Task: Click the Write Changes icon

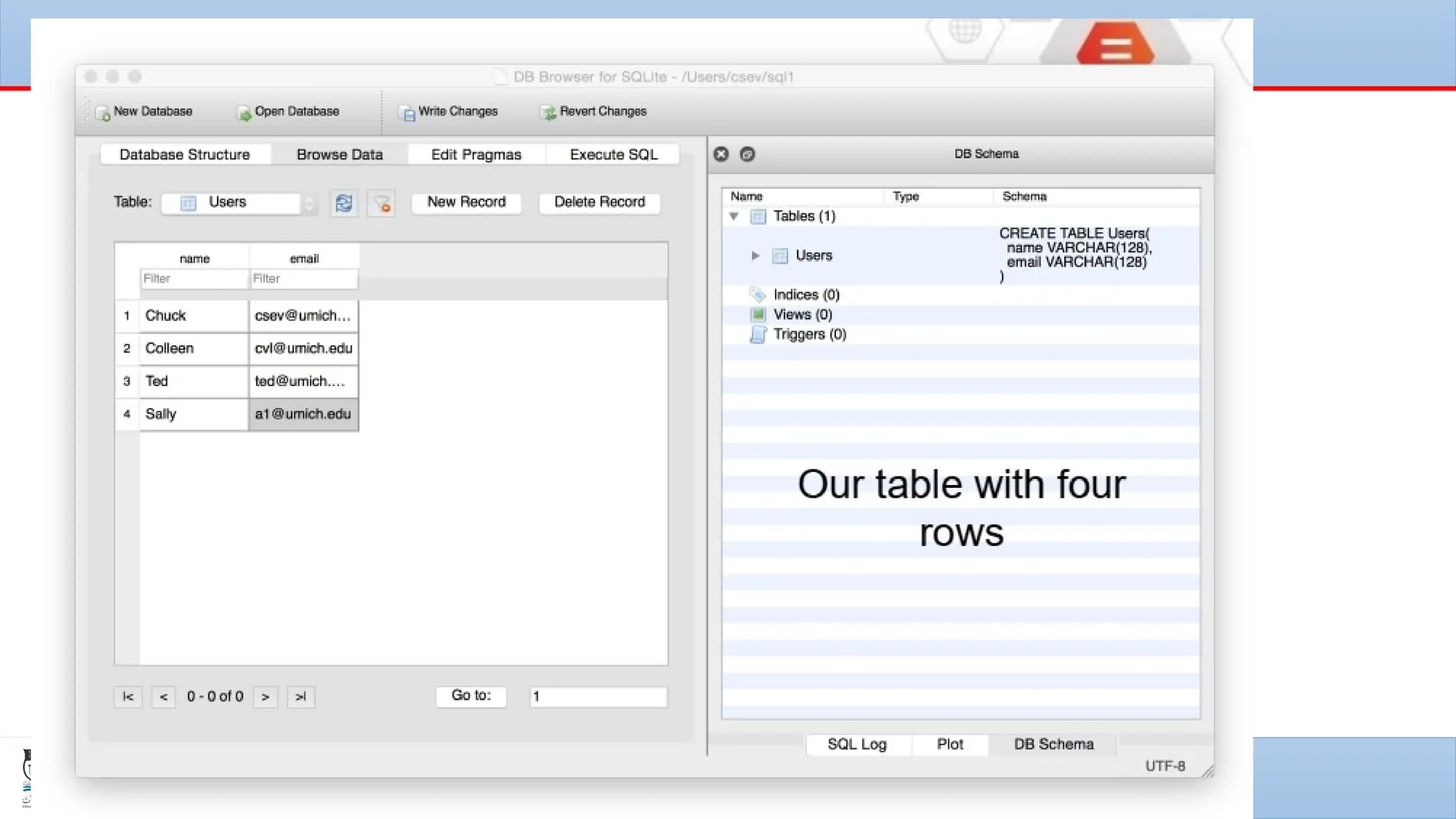Action: coord(407,113)
